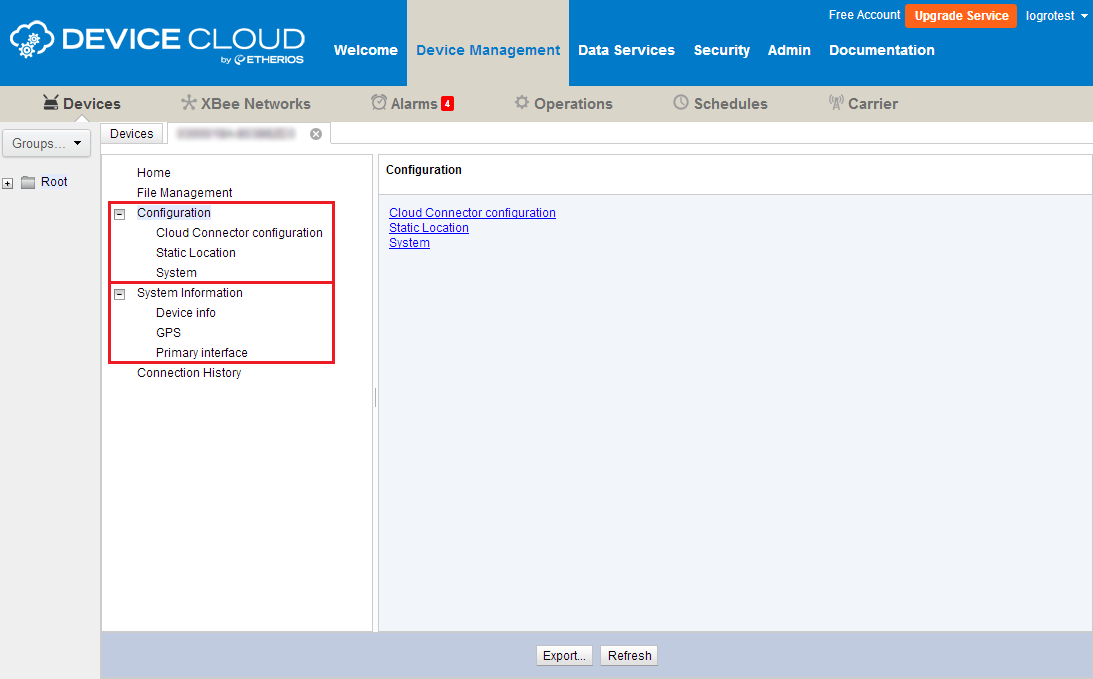Click the Free Account label
Image resolution: width=1093 pixels, height=679 pixels.
point(864,15)
